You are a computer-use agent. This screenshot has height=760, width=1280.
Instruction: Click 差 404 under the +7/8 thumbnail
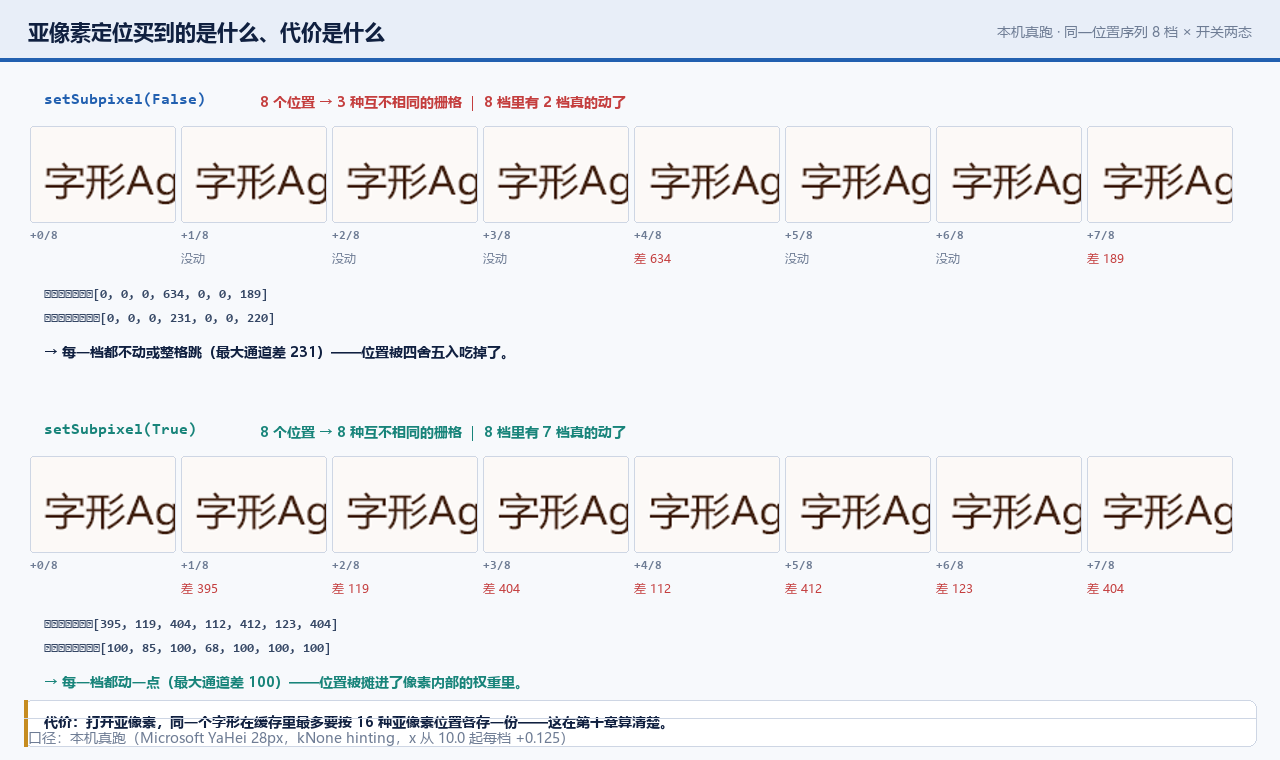(1105, 589)
